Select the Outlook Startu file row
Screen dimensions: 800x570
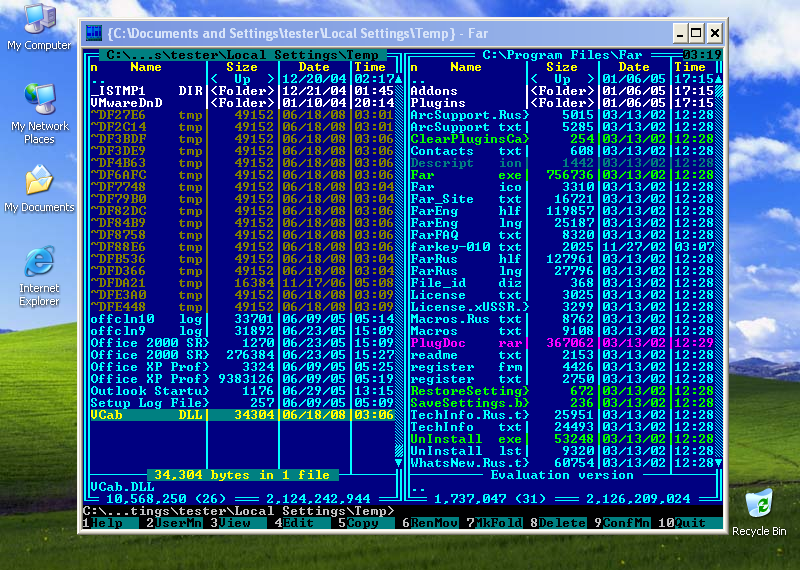[x=242, y=391]
